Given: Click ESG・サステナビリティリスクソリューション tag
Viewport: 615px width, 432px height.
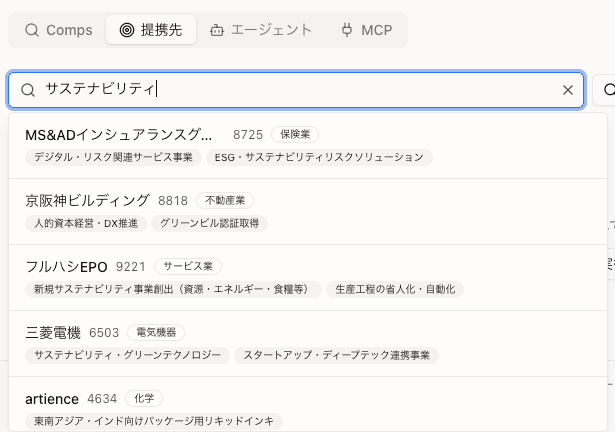Looking at the screenshot, I should [319, 157].
